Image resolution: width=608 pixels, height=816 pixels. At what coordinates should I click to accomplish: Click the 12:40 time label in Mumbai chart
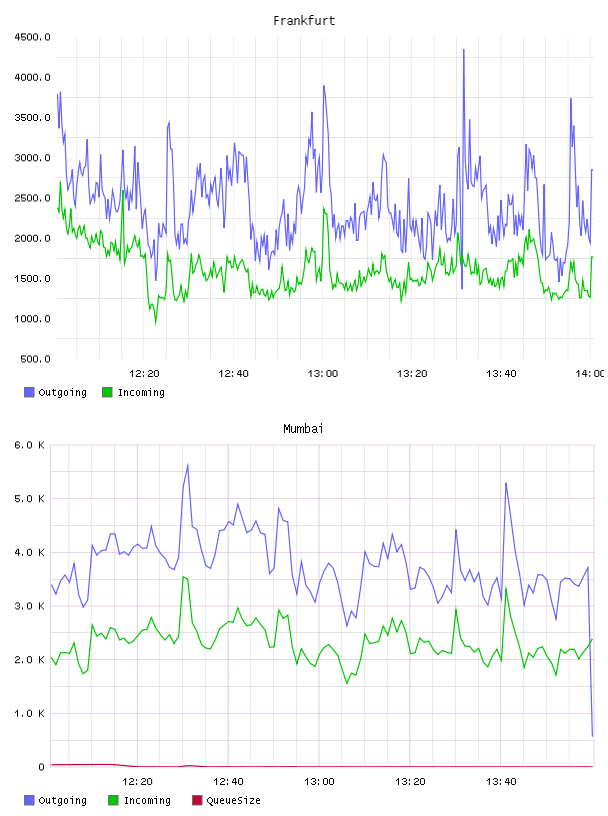tap(228, 782)
